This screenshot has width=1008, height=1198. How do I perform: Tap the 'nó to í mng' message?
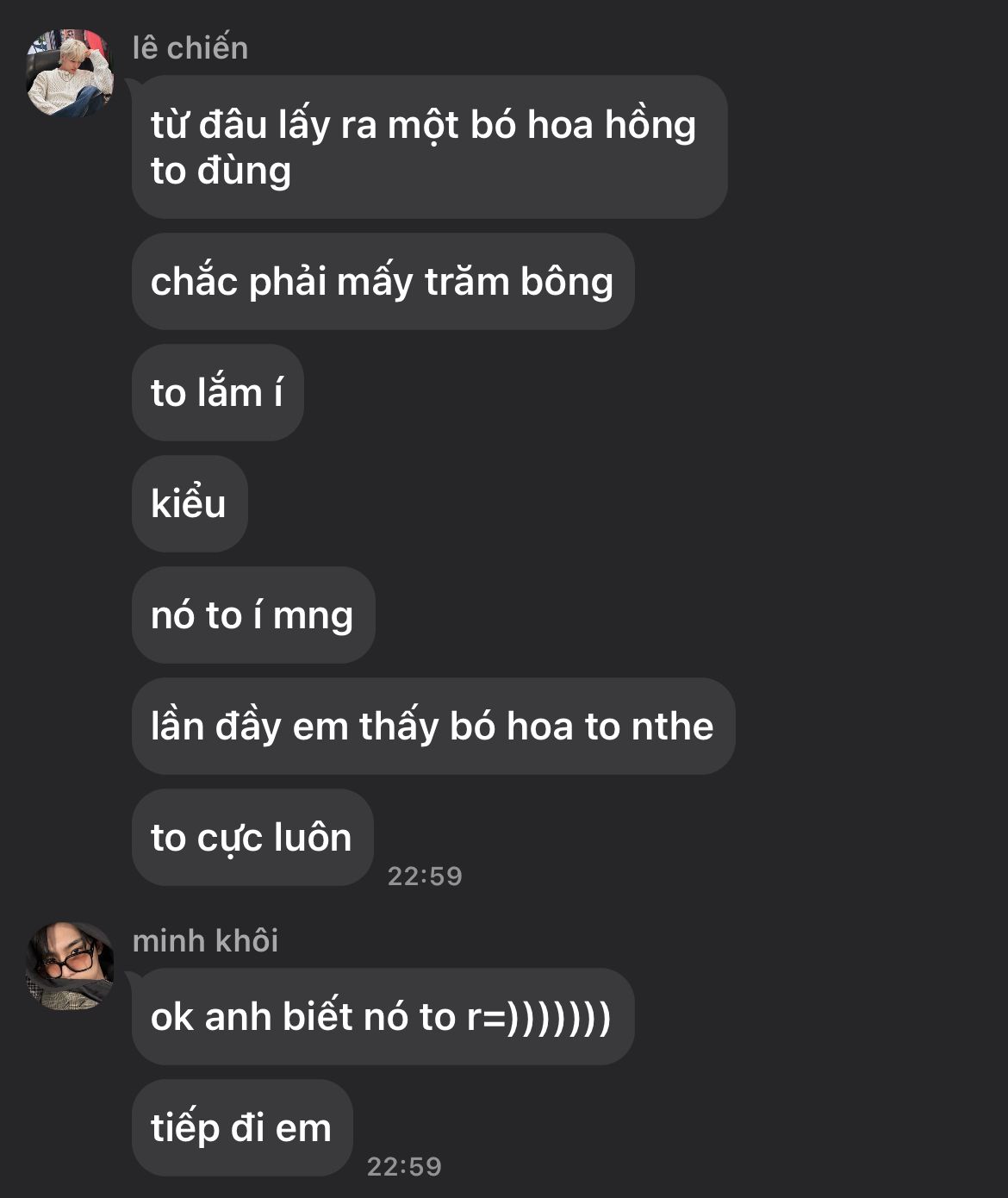point(253,615)
